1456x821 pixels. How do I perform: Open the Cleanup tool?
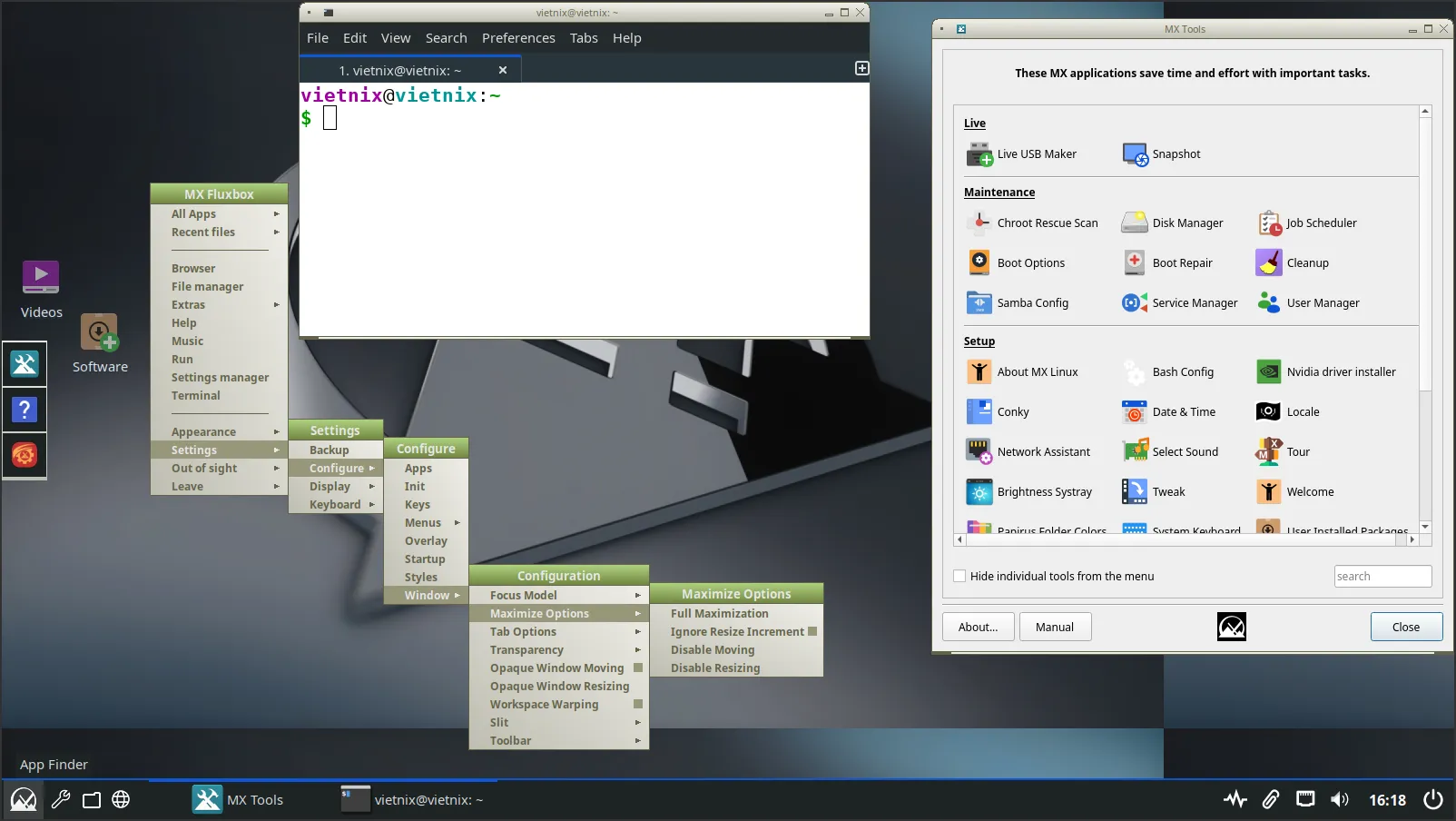1293,263
